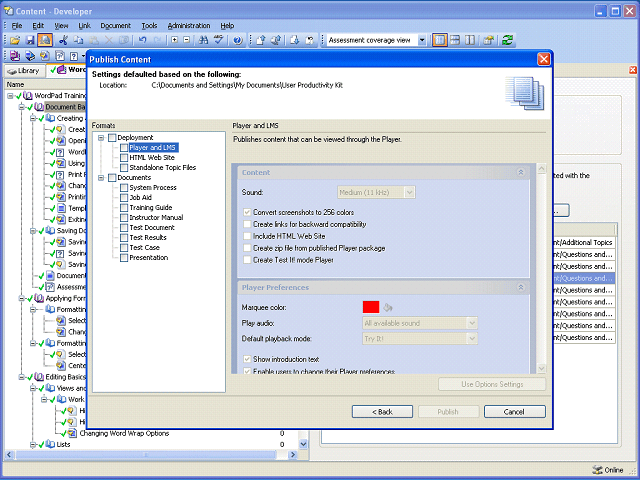
Task: Select the vertical split layout icon
Action: (x=470, y=40)
